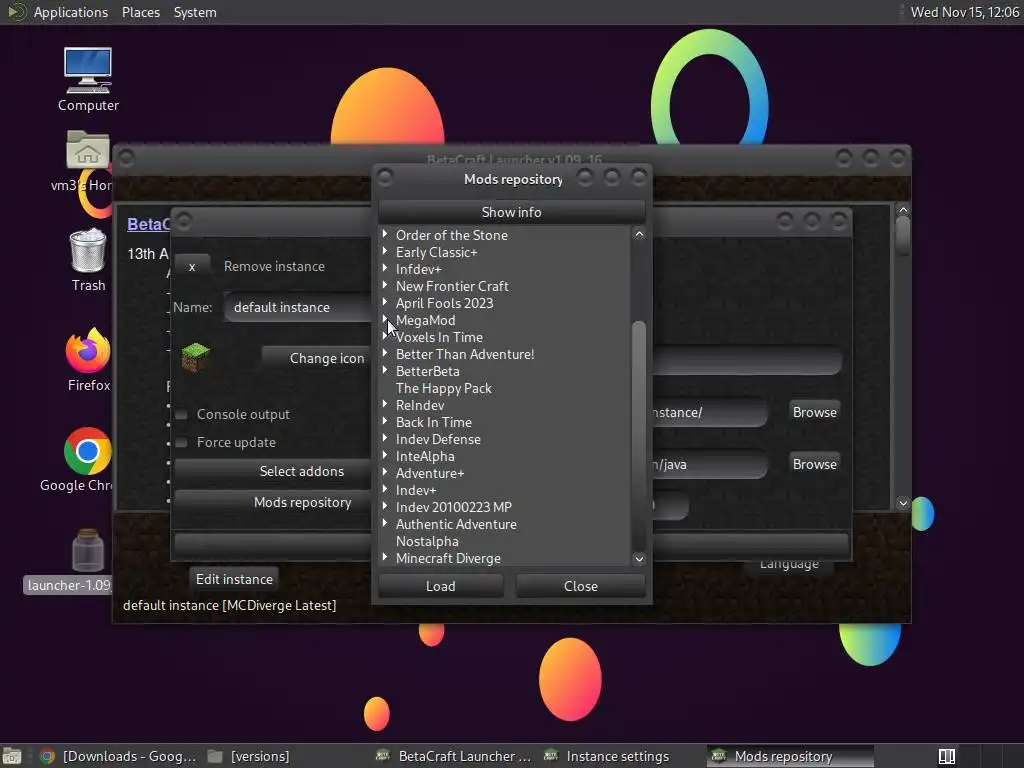Image resolution: width=1024 pixels, height=768 pixels.
Task: Expand the Better Than Adventure! node
Action: tap(385, 353)
